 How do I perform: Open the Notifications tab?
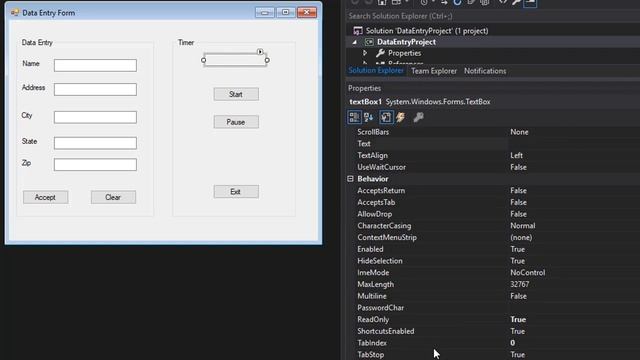485,71
